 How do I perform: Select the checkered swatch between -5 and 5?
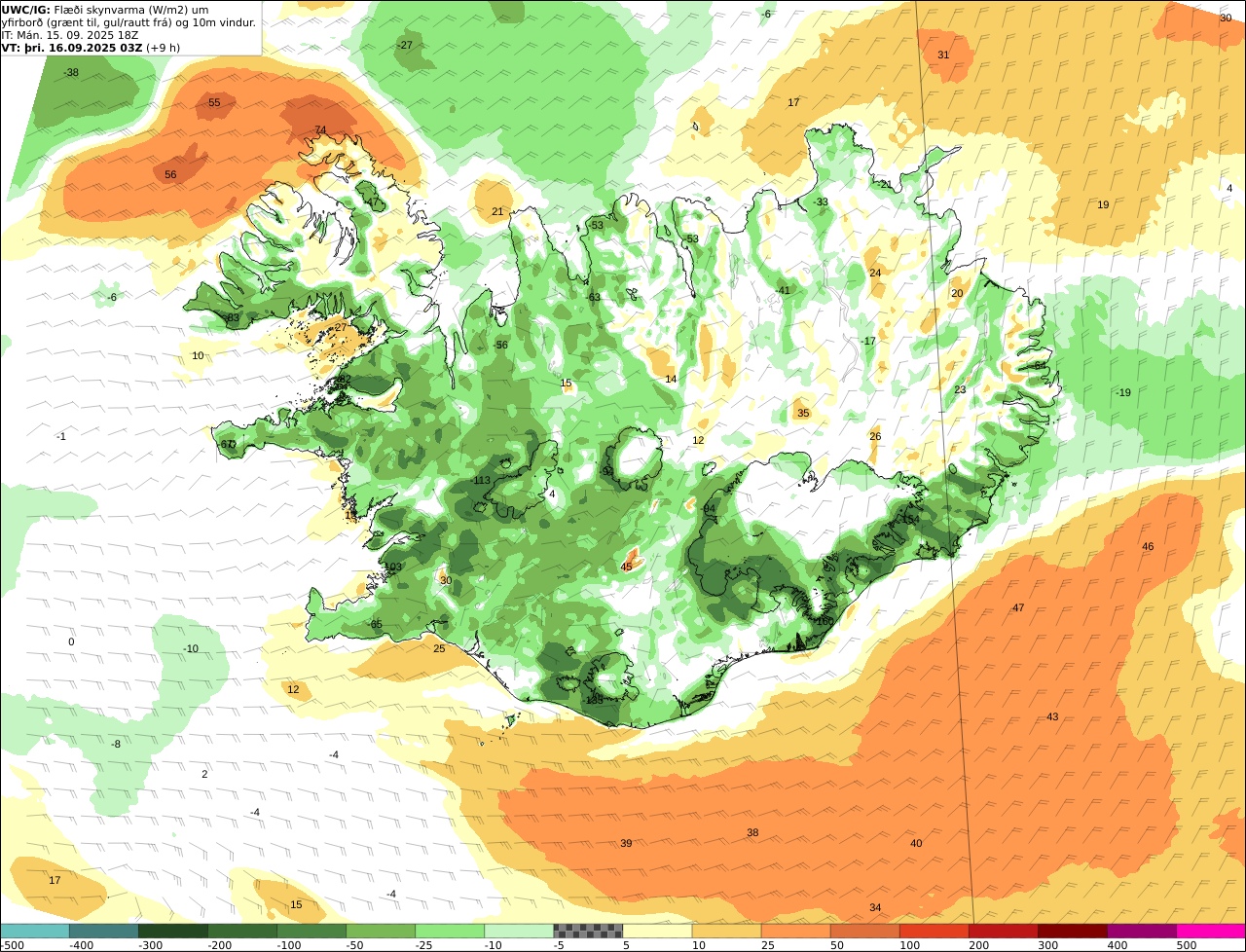pyautogui.click(x=588, y=931)
